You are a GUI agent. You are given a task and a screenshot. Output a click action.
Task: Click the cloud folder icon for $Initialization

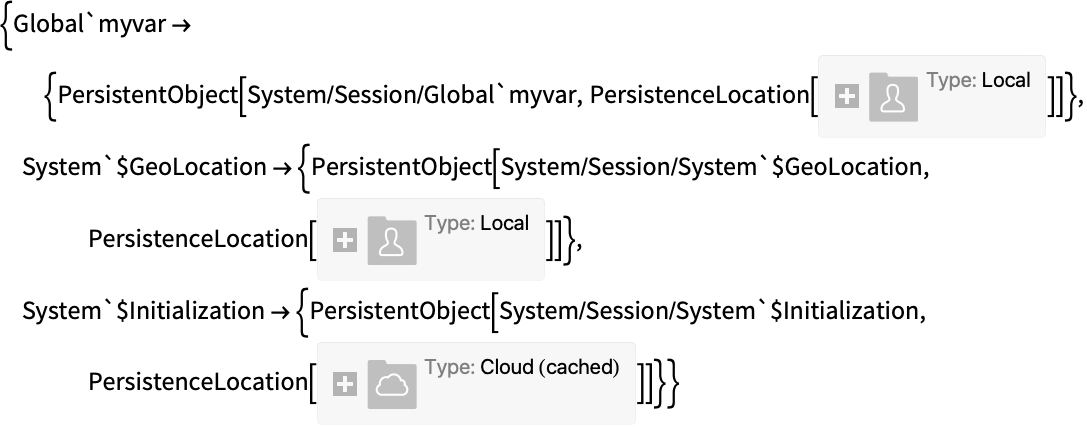[392, 384]
